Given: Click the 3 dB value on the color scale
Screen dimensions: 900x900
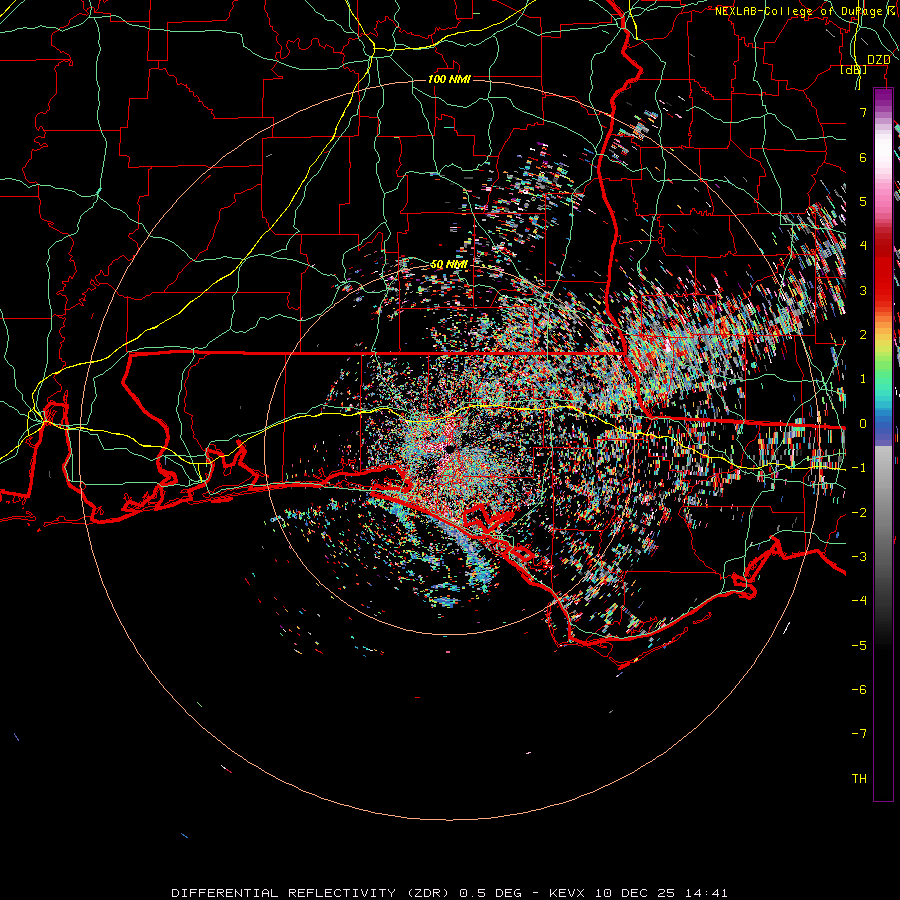Looking at the screenshot, I should click(x=863, y=290).
